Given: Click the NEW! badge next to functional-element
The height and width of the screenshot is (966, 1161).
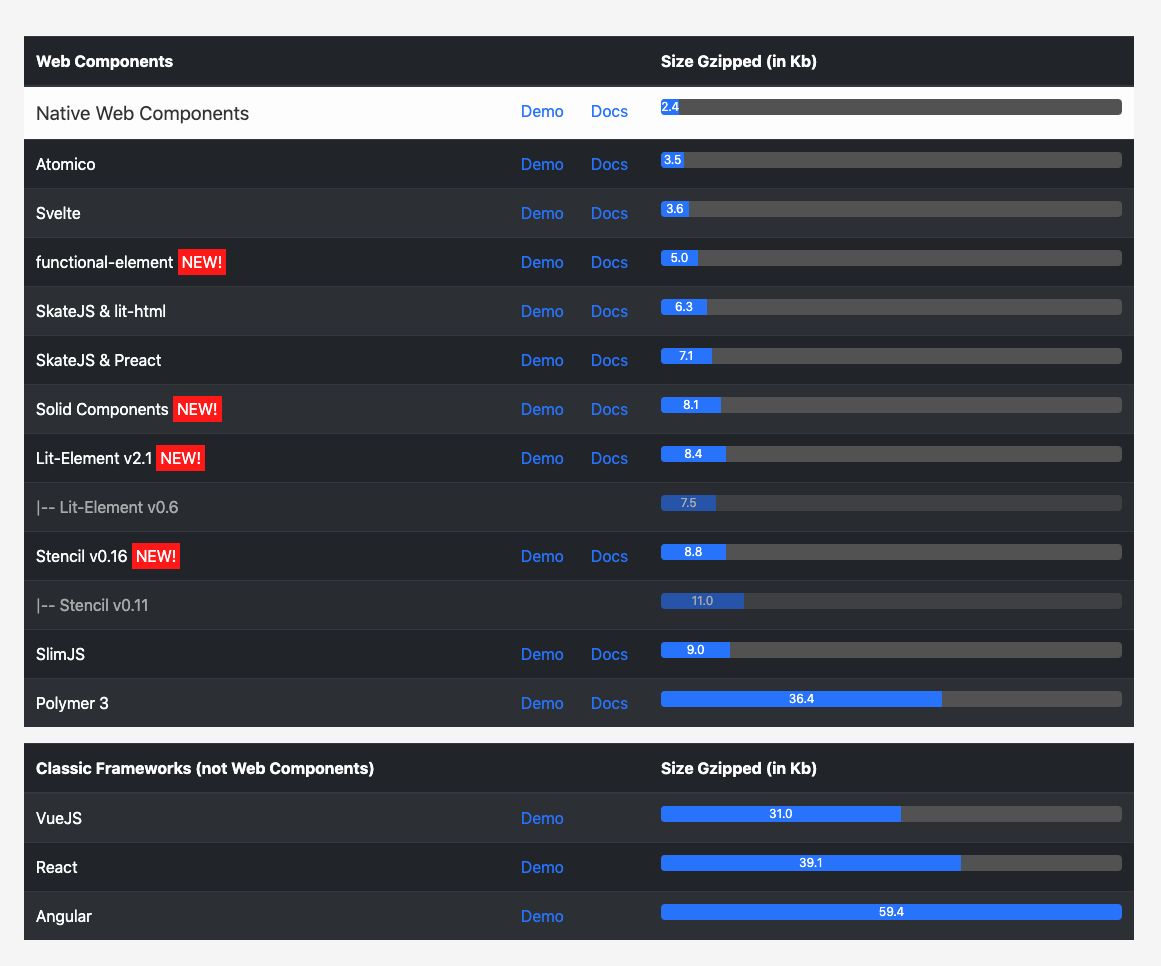Looking at the screenshot, I should pyautogui.click(x=201, y=262).
